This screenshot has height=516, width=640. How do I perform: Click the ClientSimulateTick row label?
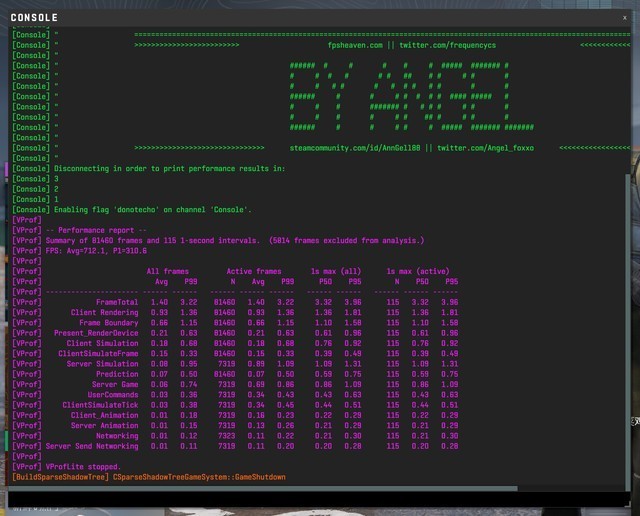pos(100,405)
